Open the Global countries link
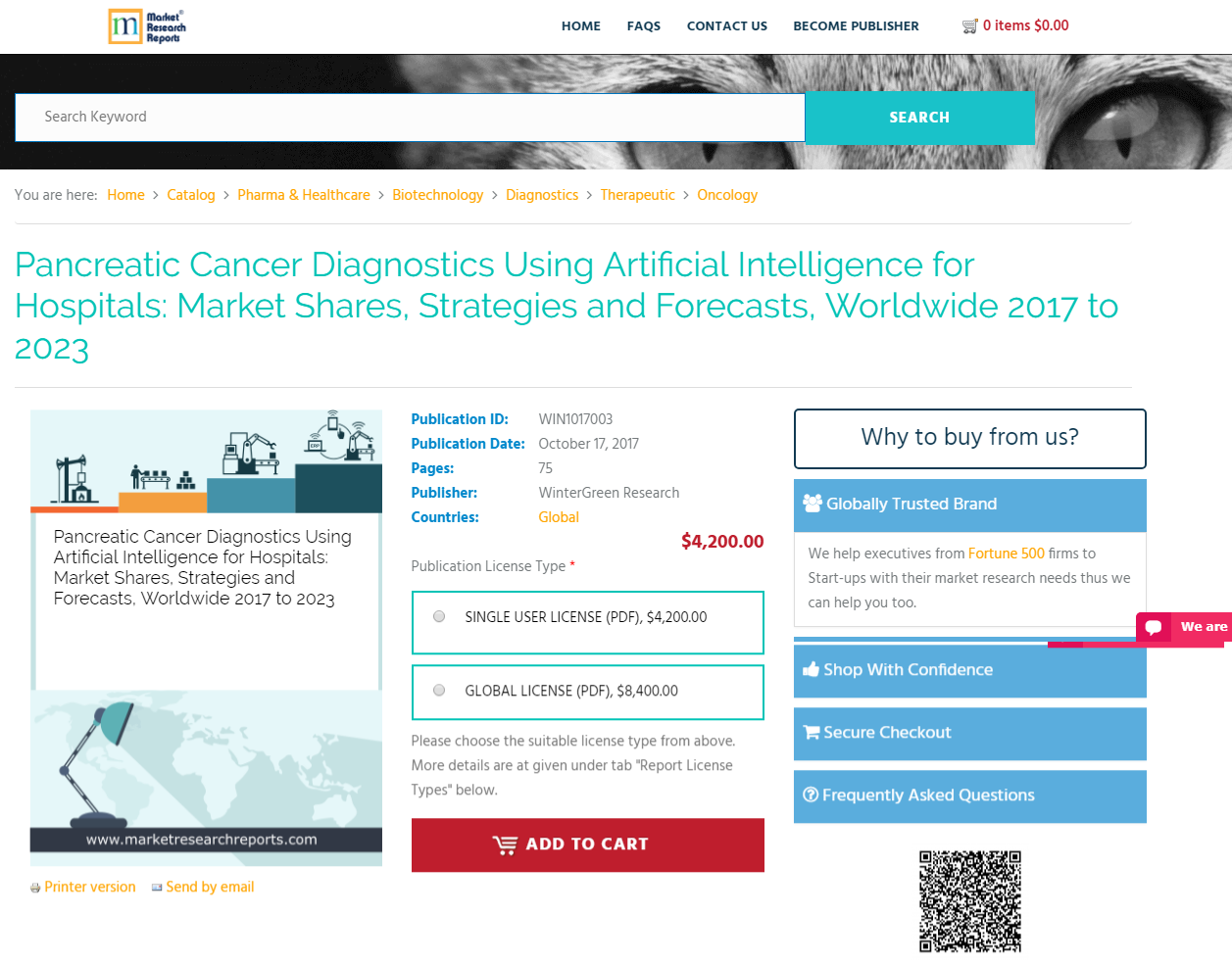The image size is (1232, 963). (x=559, y=517)
